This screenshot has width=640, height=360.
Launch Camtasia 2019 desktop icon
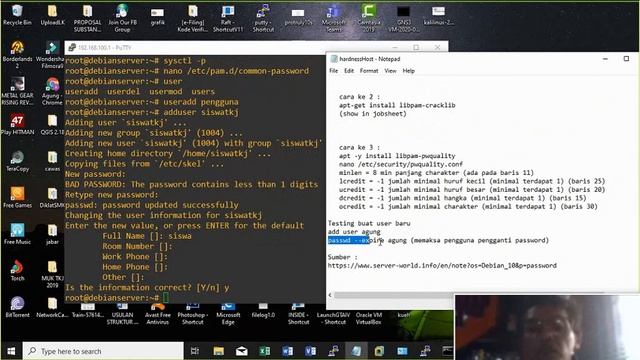point(368,18)
